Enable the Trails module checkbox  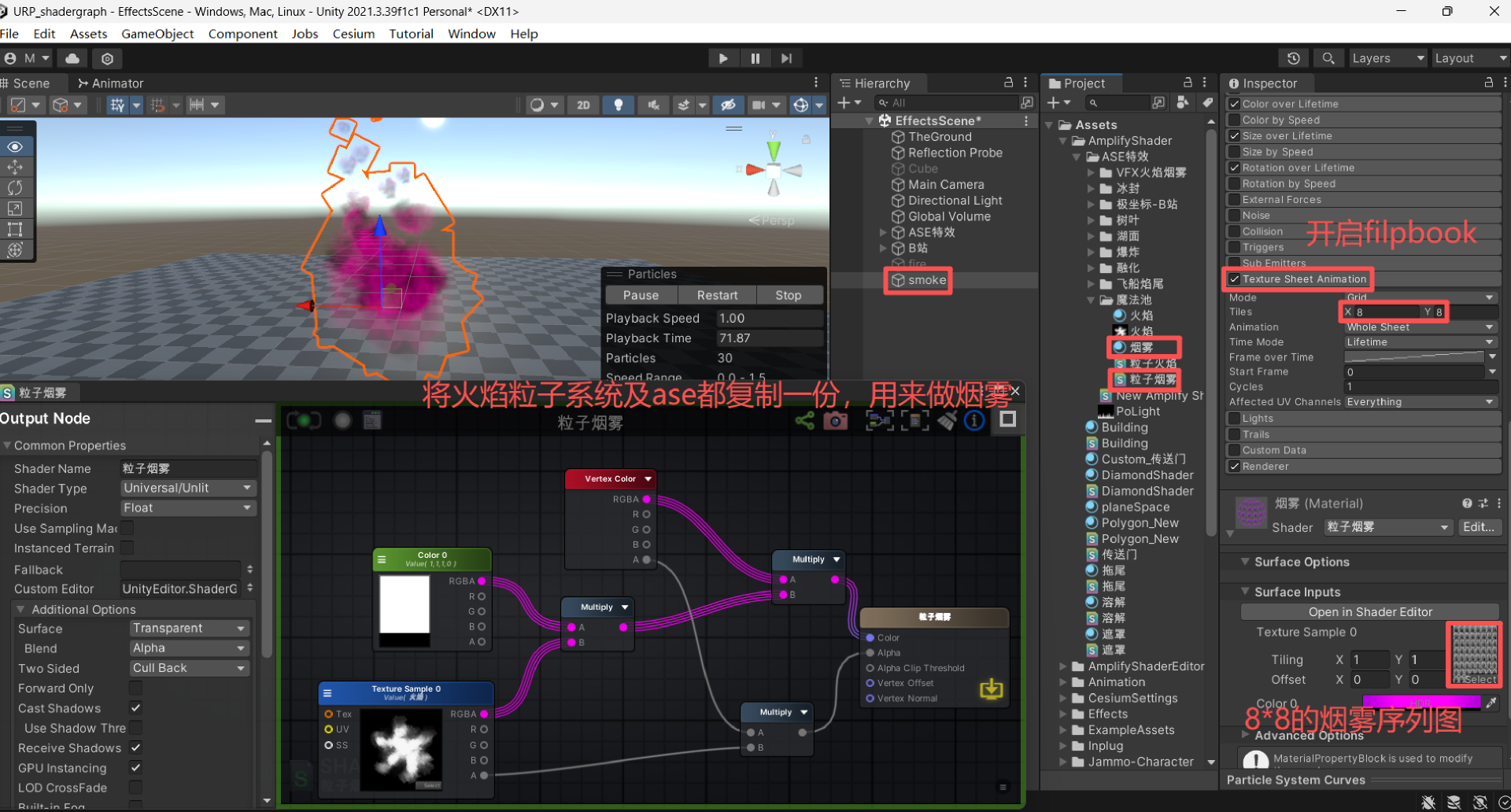click(1235, 434)
